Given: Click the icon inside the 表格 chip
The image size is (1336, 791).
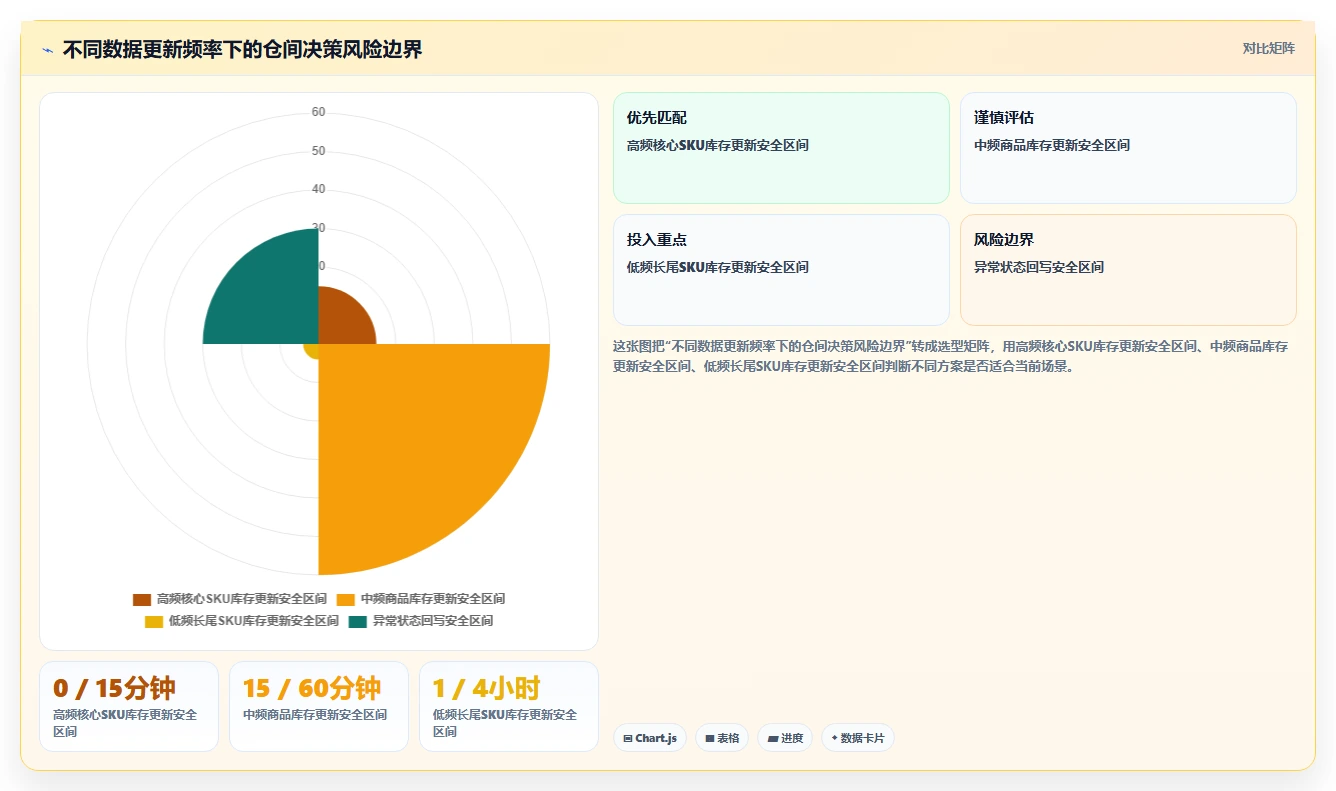Looking at the screenshot, I should coord(709,739).
